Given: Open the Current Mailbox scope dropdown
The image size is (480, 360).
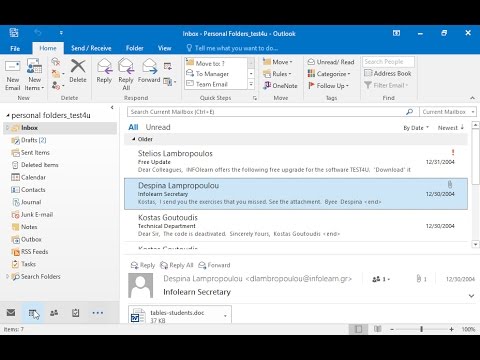Looking at the screenshot, I should (448, 112).
